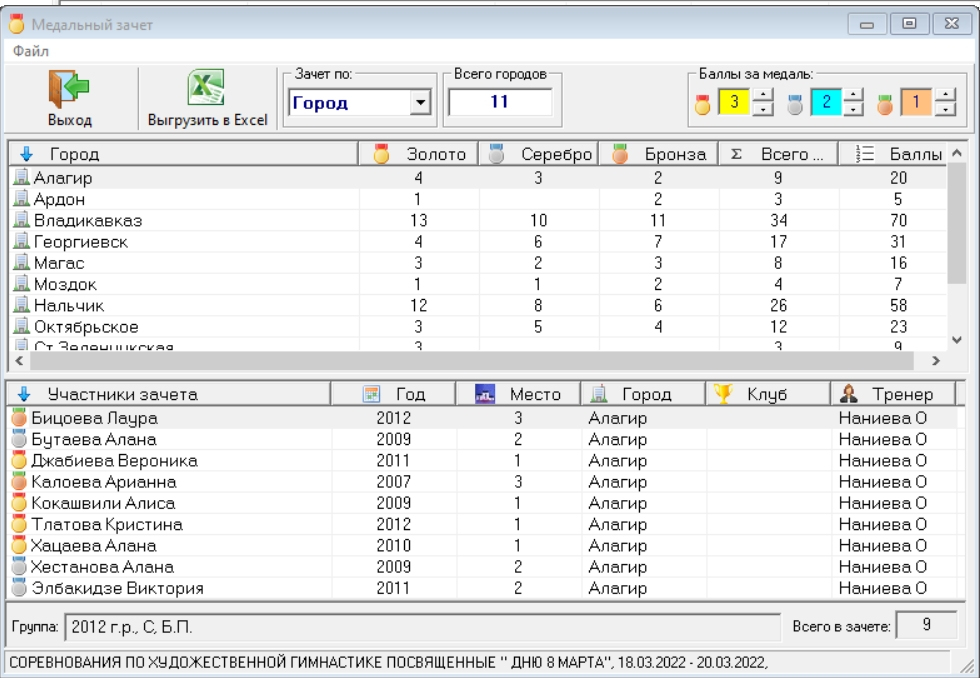Click the yellow gold points value field
The height and width of the screenshot is (678, 980).
click(x=733, y=102)
